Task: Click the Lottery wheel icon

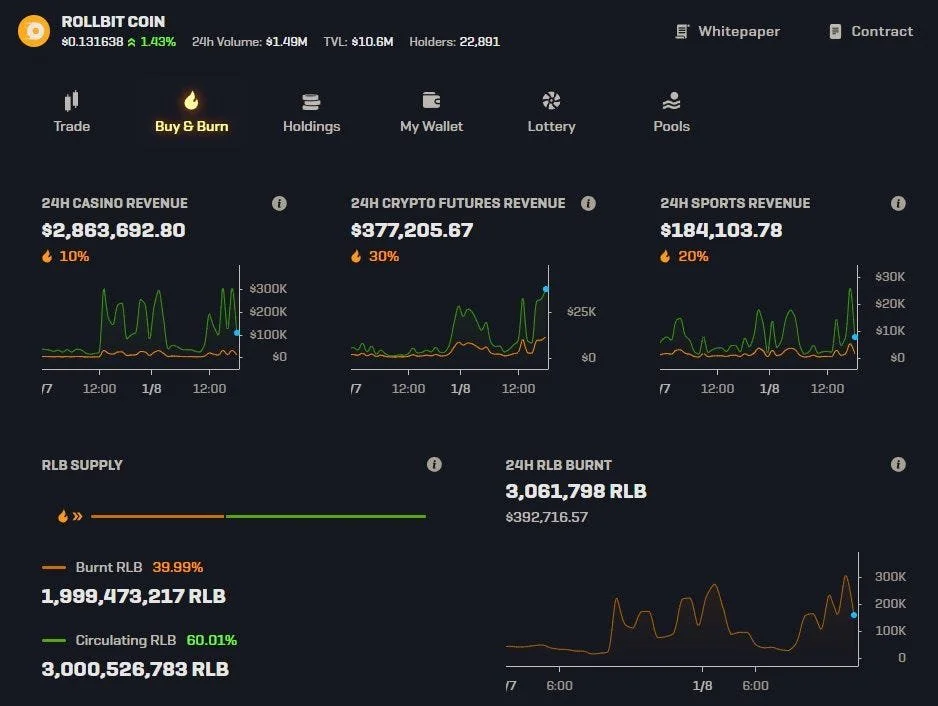Action: [551, 101]
